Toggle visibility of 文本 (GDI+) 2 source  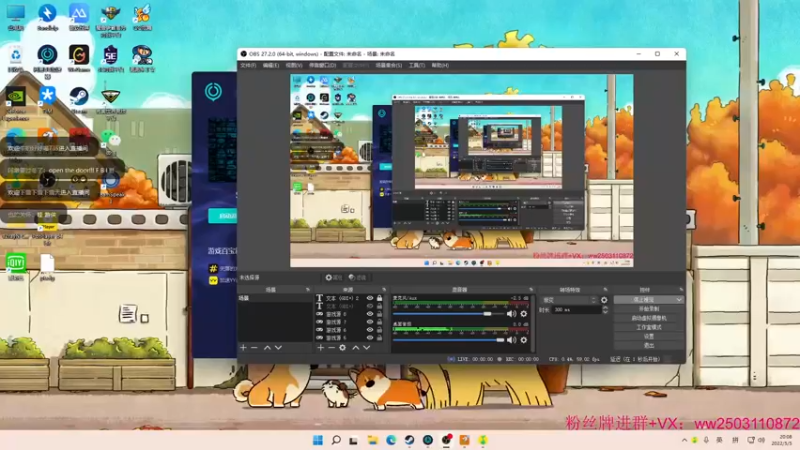(x=370, y=298)
